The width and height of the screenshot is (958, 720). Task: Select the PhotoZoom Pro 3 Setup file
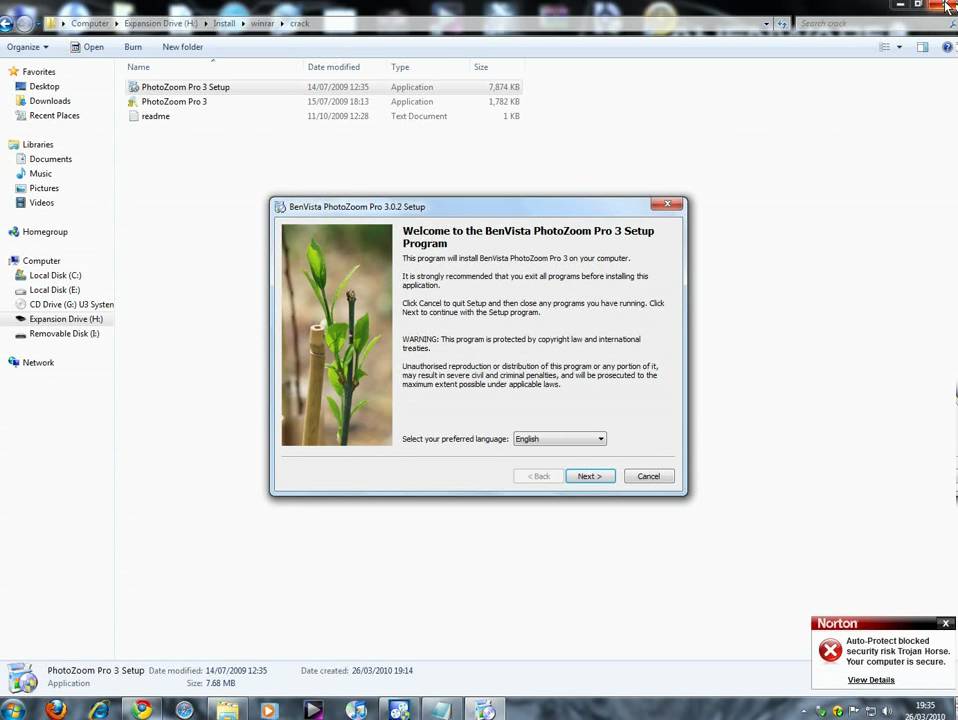tap(324, 87)
